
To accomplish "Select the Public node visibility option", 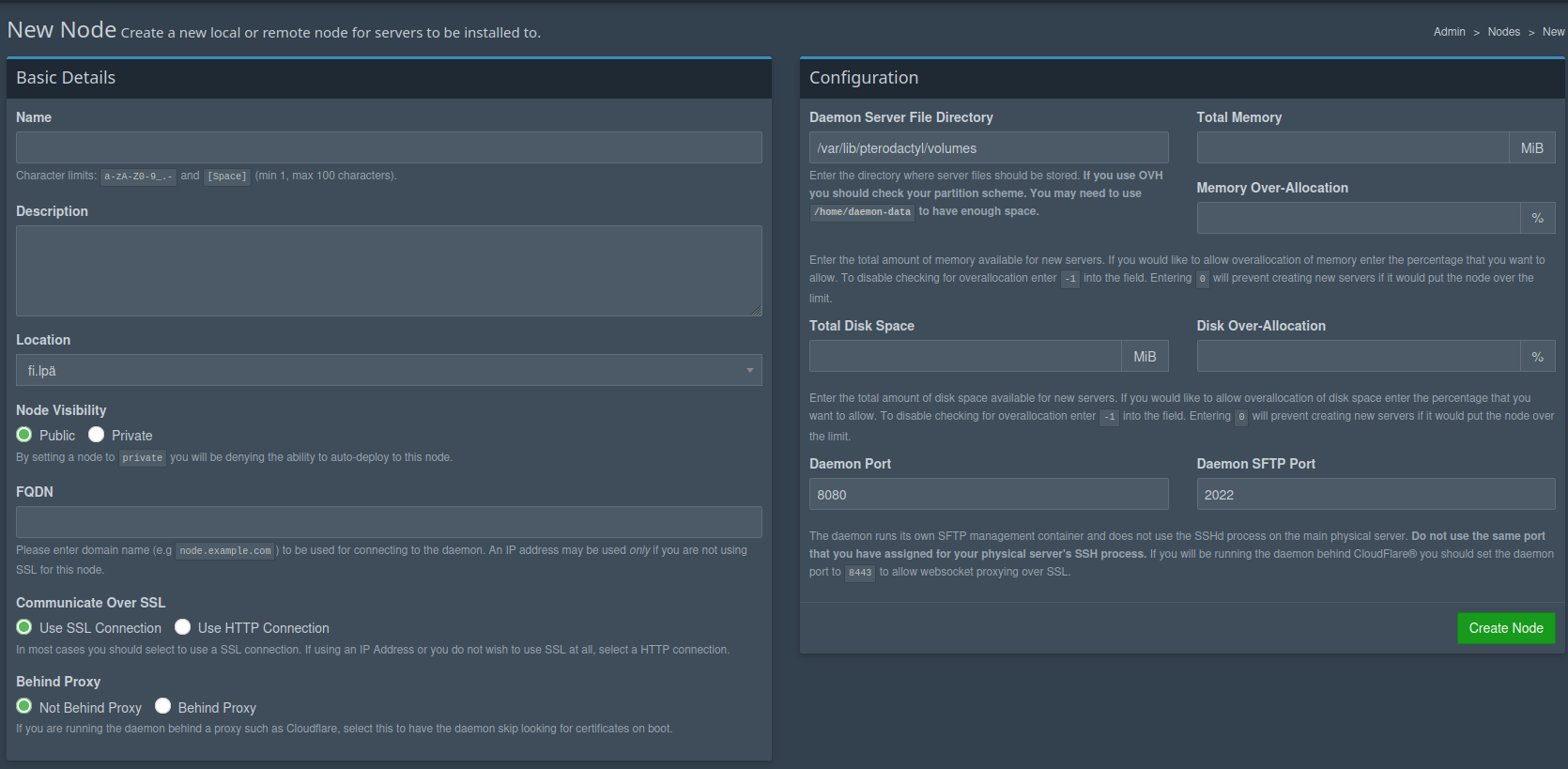I will [24, 435].
